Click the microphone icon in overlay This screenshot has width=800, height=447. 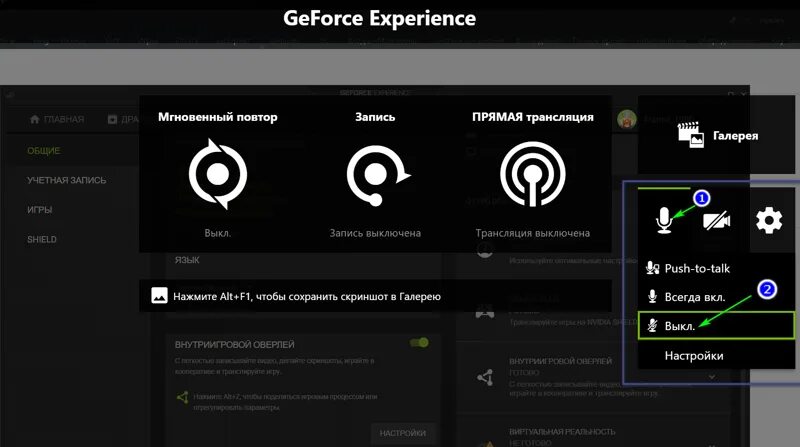(x=664, y=220)
